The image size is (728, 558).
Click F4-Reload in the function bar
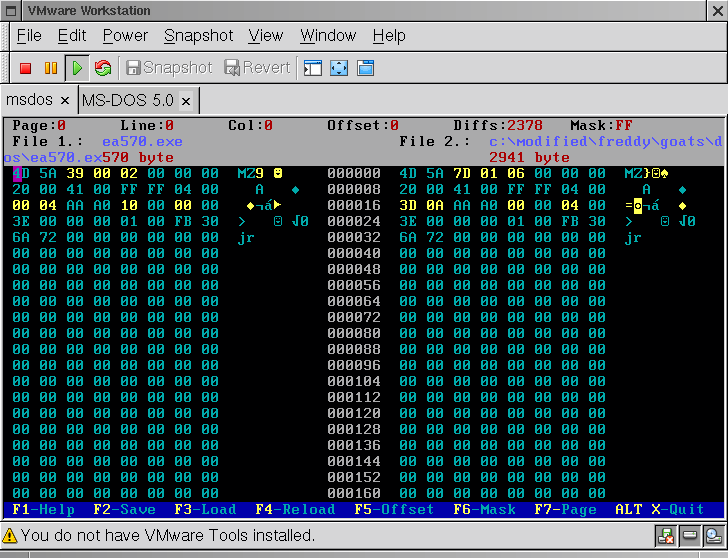[x=295, y=509]
